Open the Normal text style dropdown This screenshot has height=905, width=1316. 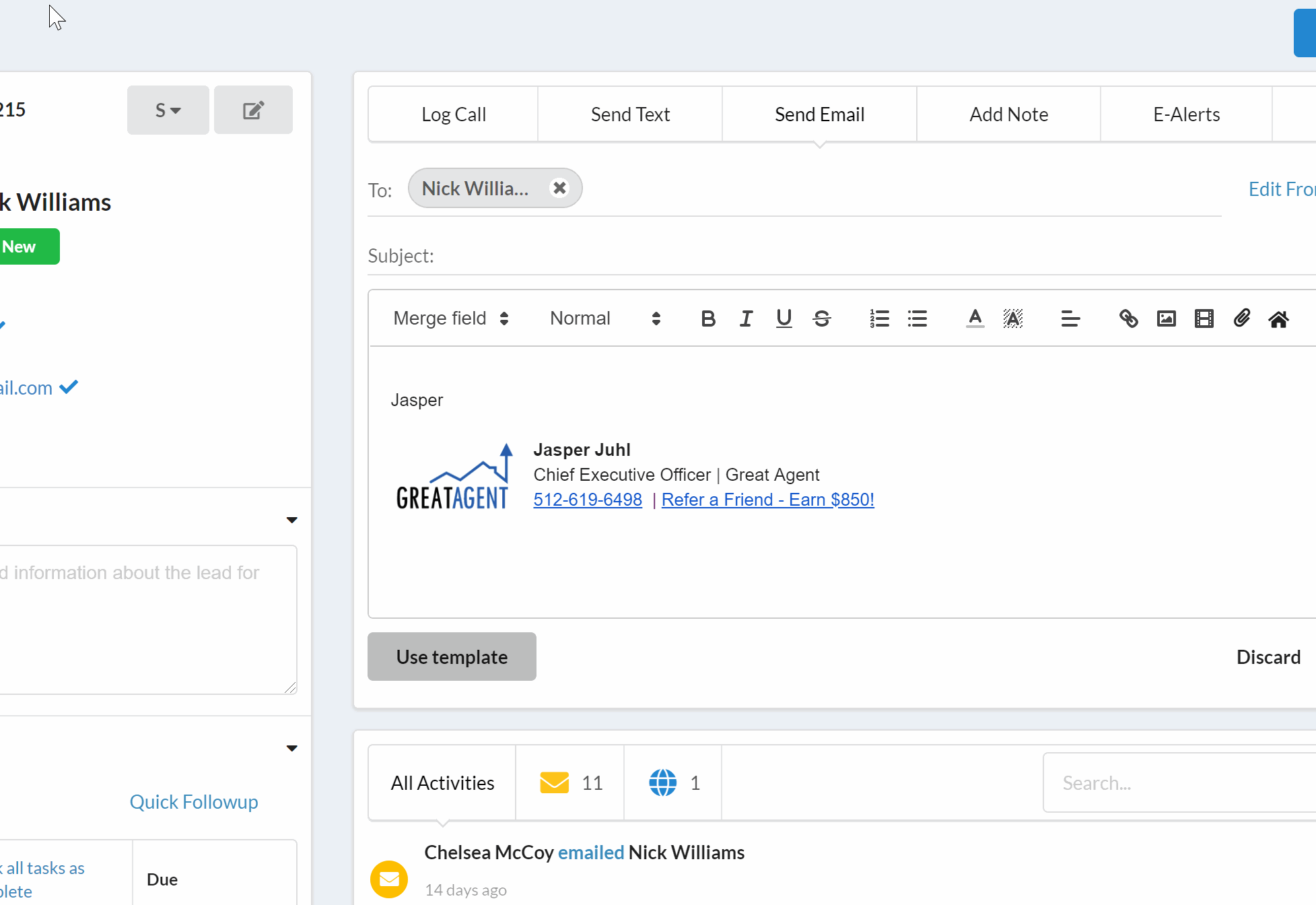click(604, 319)
